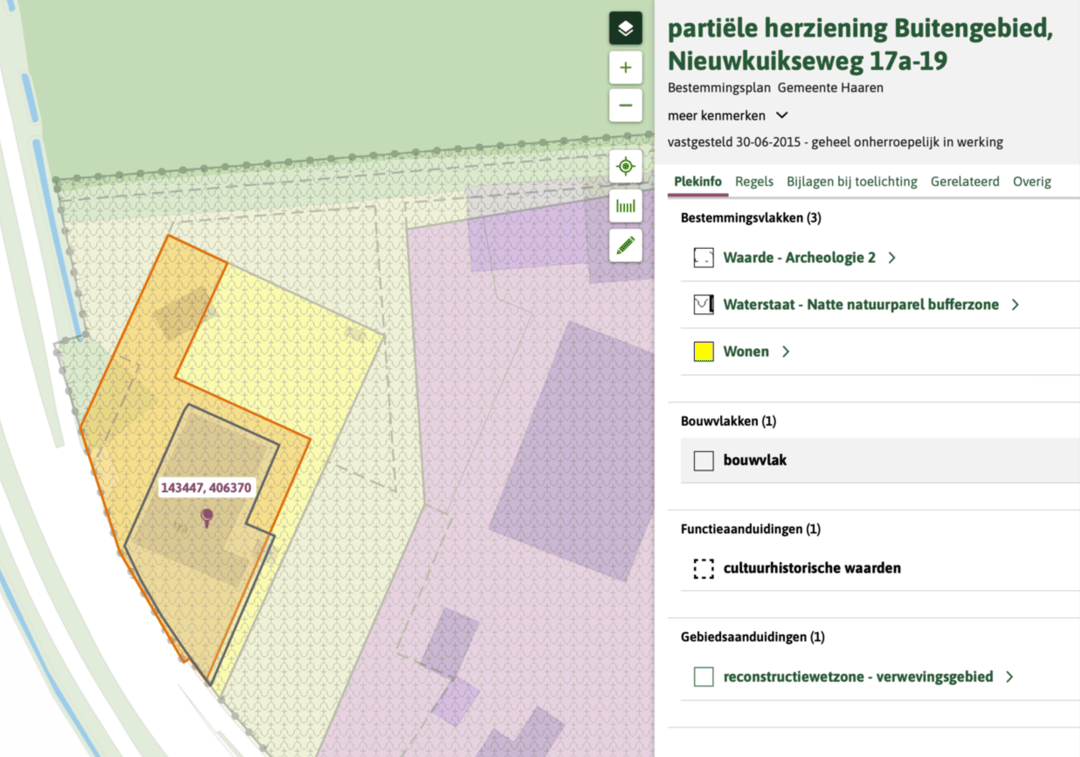1080x757 pixels.
Task: Click the Waterstaat bufferzone legend icon
Action: click(703, 305)
